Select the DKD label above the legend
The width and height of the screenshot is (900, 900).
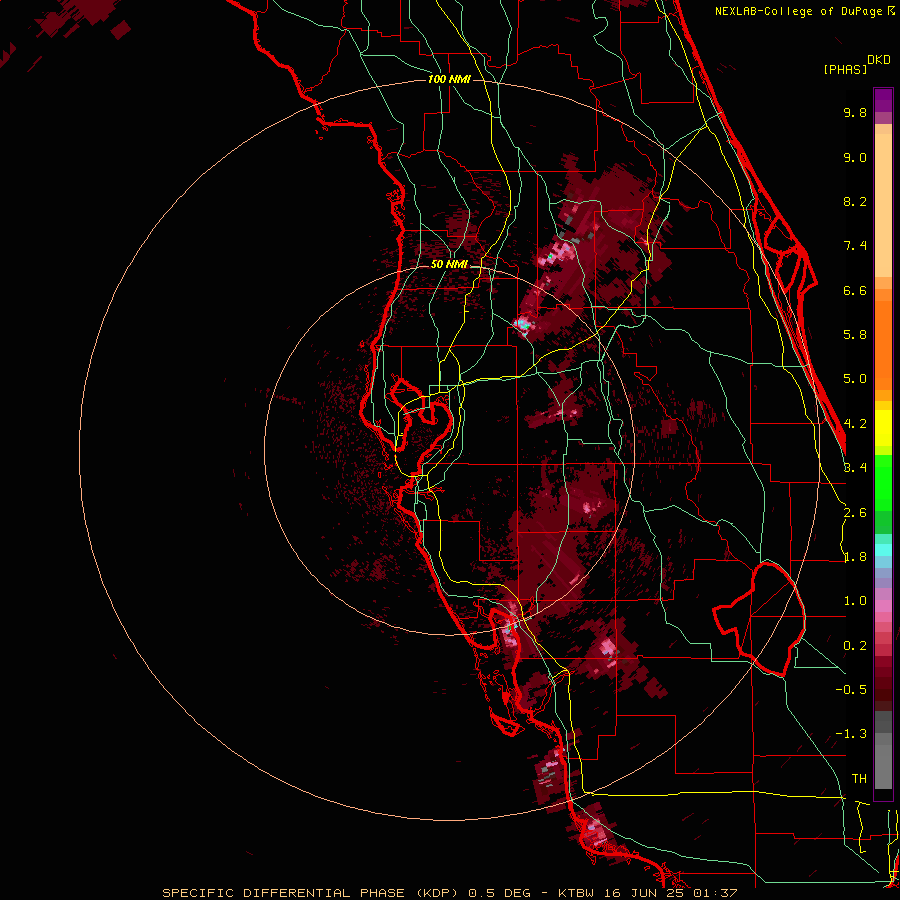click(879, 60)
